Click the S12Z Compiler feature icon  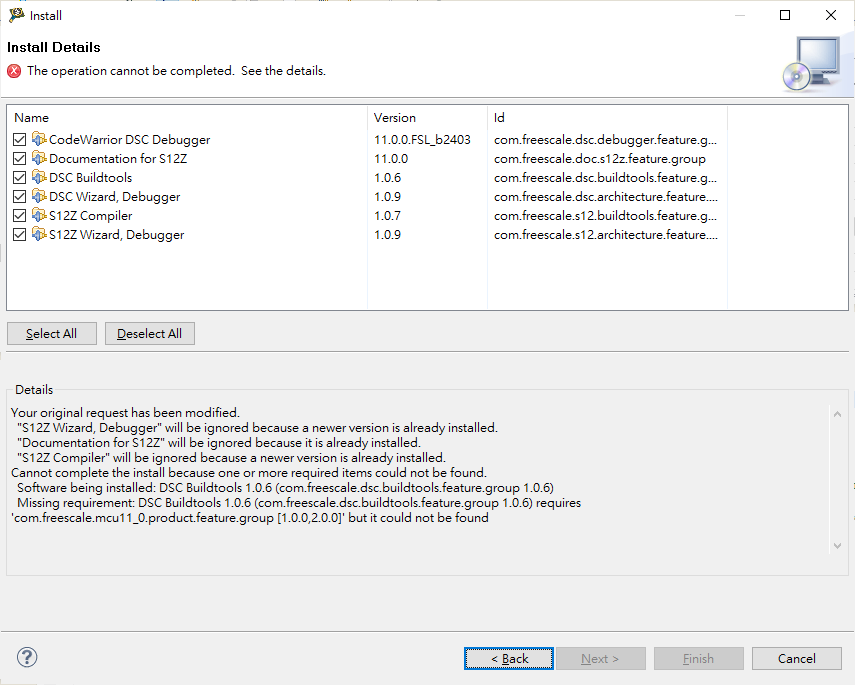point(39,215)
